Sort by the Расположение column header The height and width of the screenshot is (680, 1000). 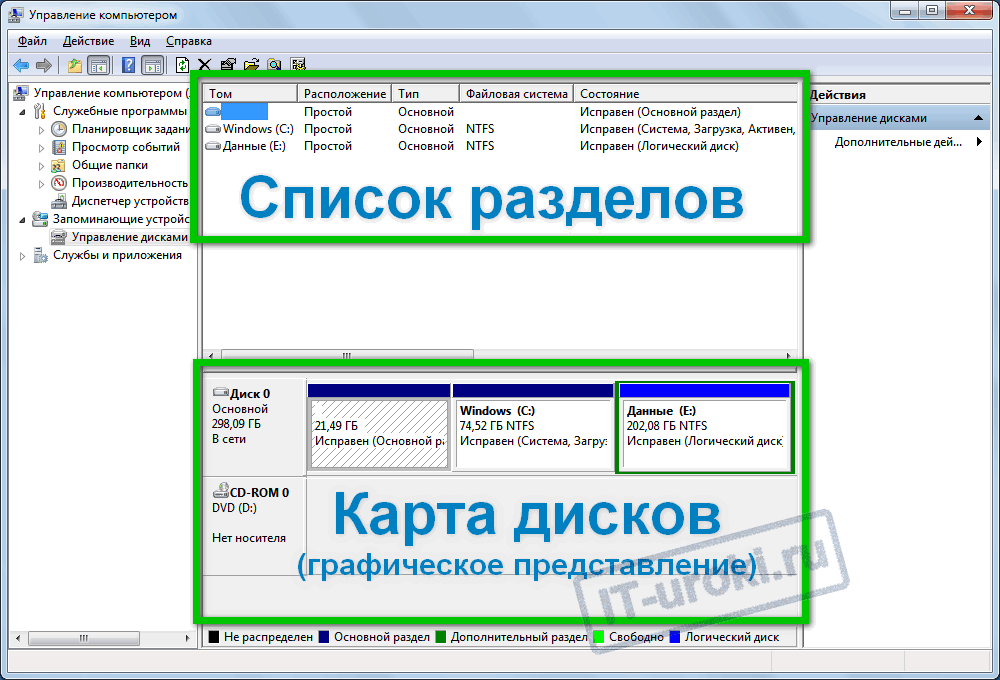coord(344,94)
